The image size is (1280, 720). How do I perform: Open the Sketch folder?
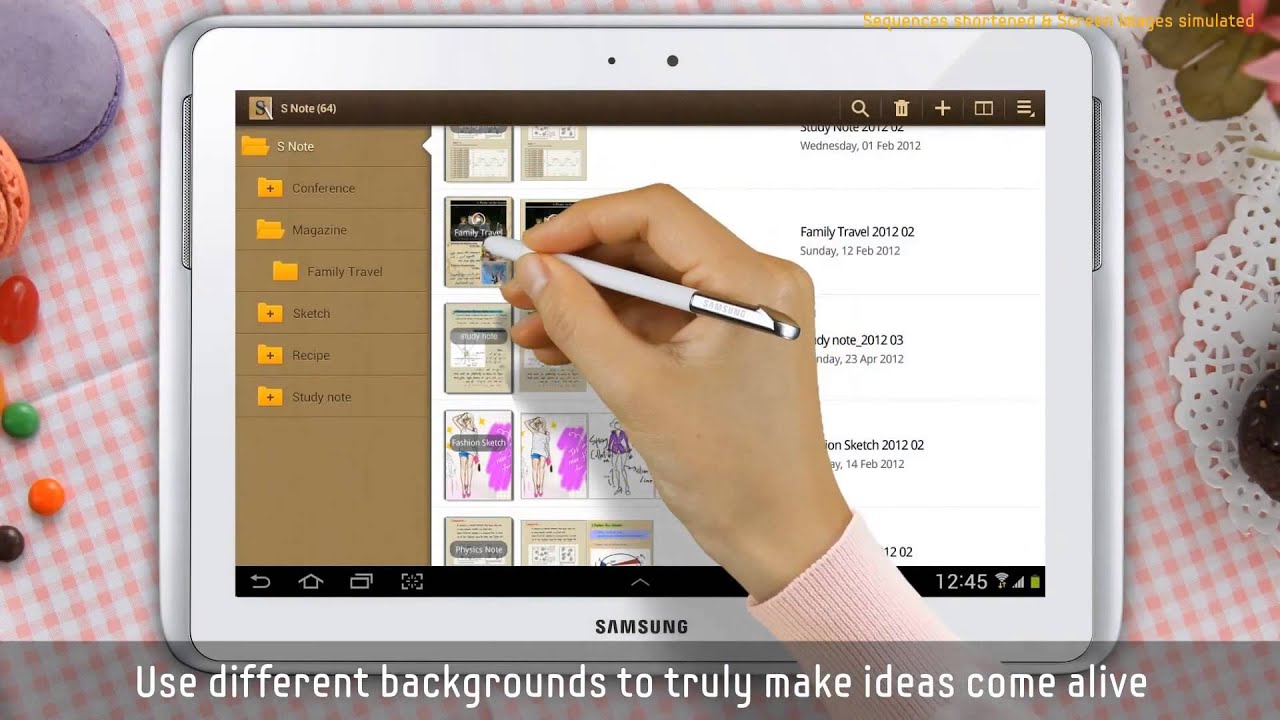tap(311, 313)
